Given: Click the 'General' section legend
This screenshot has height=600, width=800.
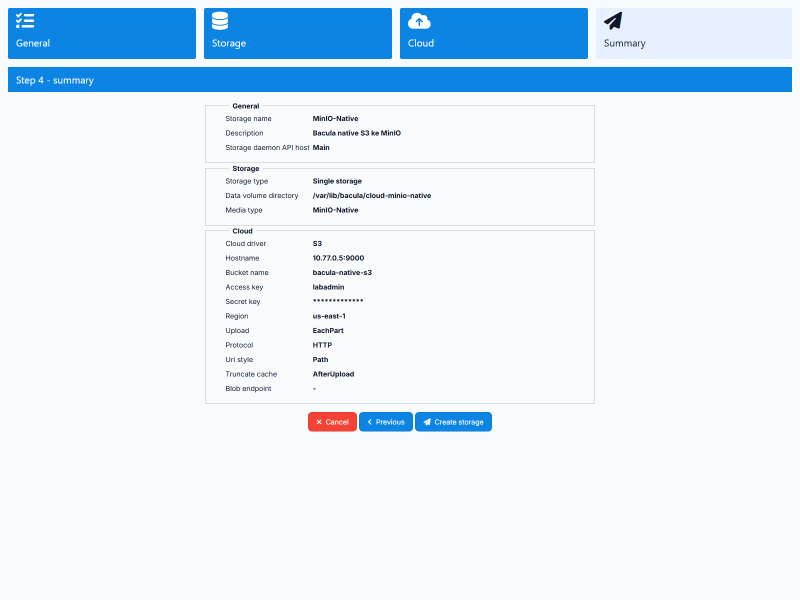Looking at the screenshot, I should [246, 106].
